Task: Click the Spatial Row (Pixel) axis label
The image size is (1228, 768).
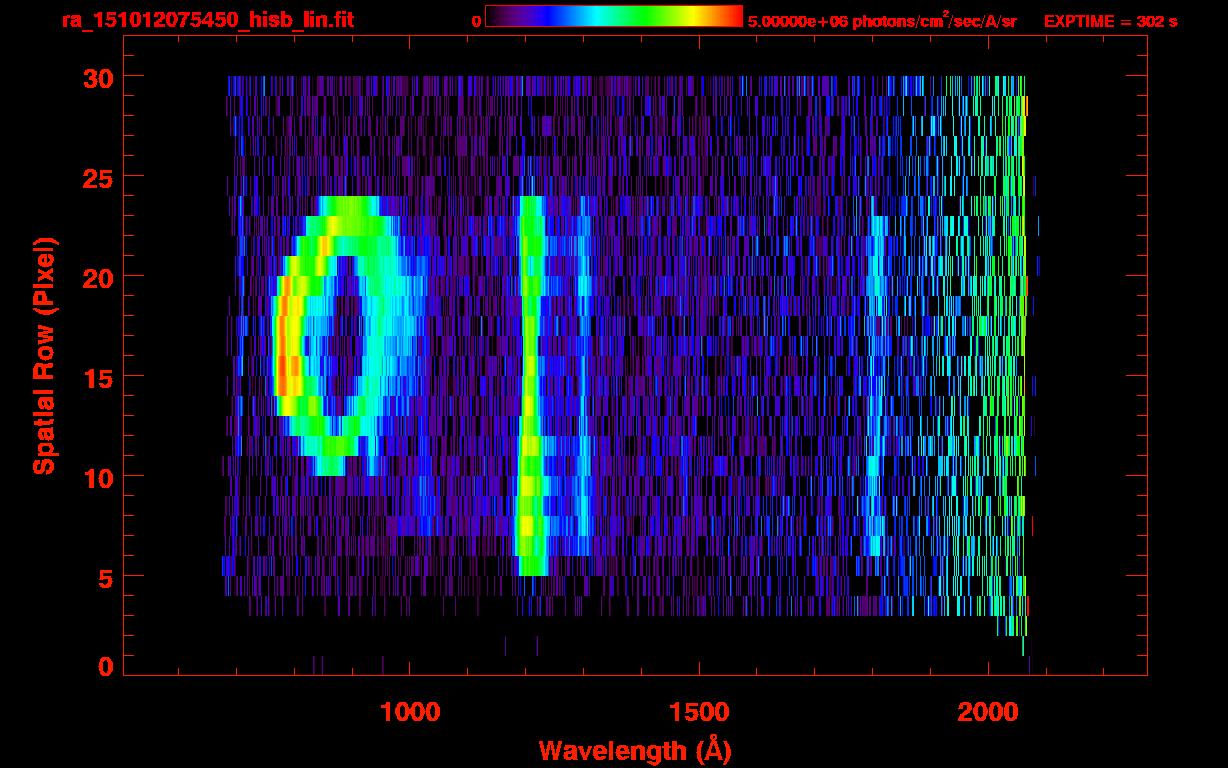Action: 44,355
